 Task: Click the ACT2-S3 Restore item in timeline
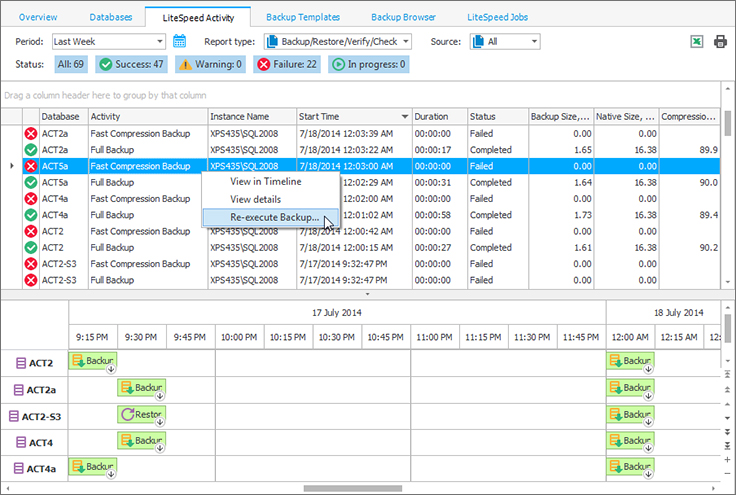(141, 414)
